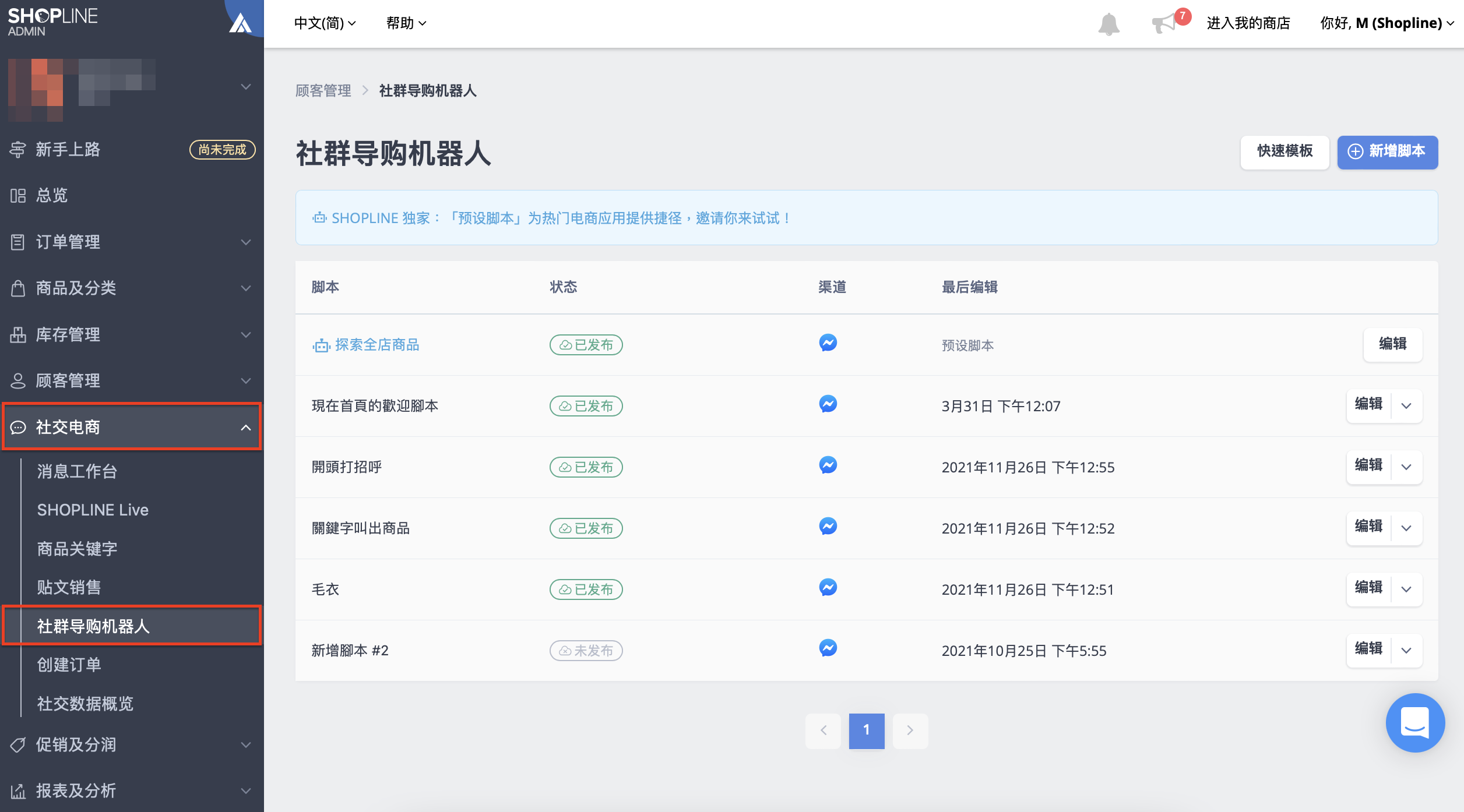Open the 帮助 help dropdown
1464x812 pixels.
point(406,23)
